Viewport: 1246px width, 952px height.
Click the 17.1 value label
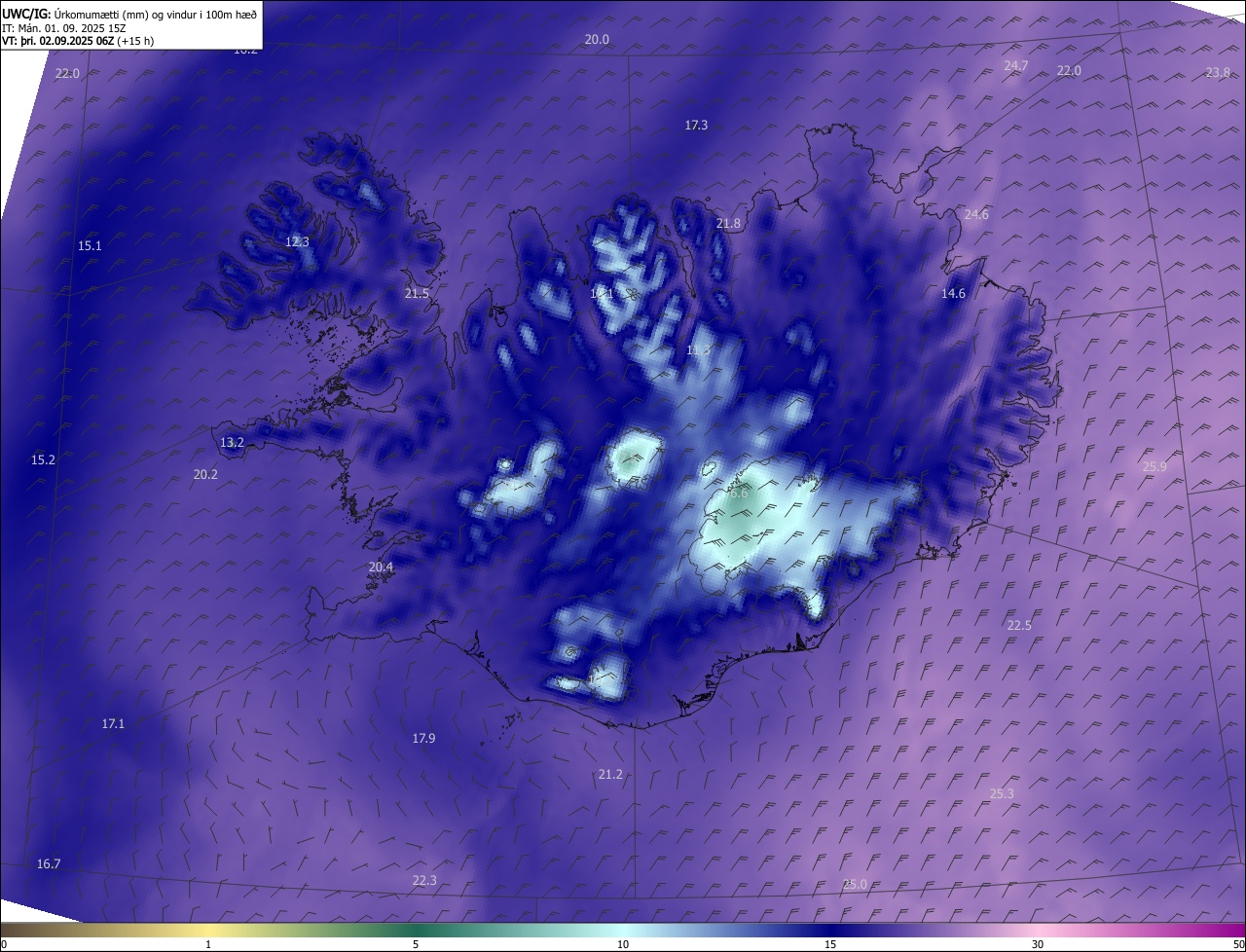[x=113, y=724]
